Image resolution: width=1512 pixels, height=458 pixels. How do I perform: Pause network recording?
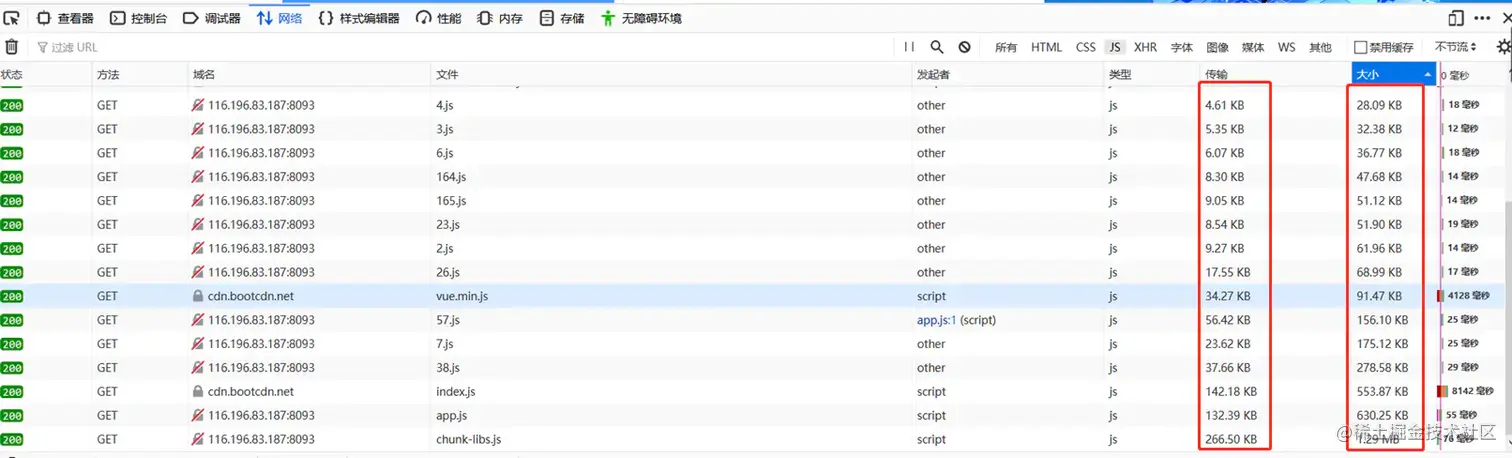909,47
